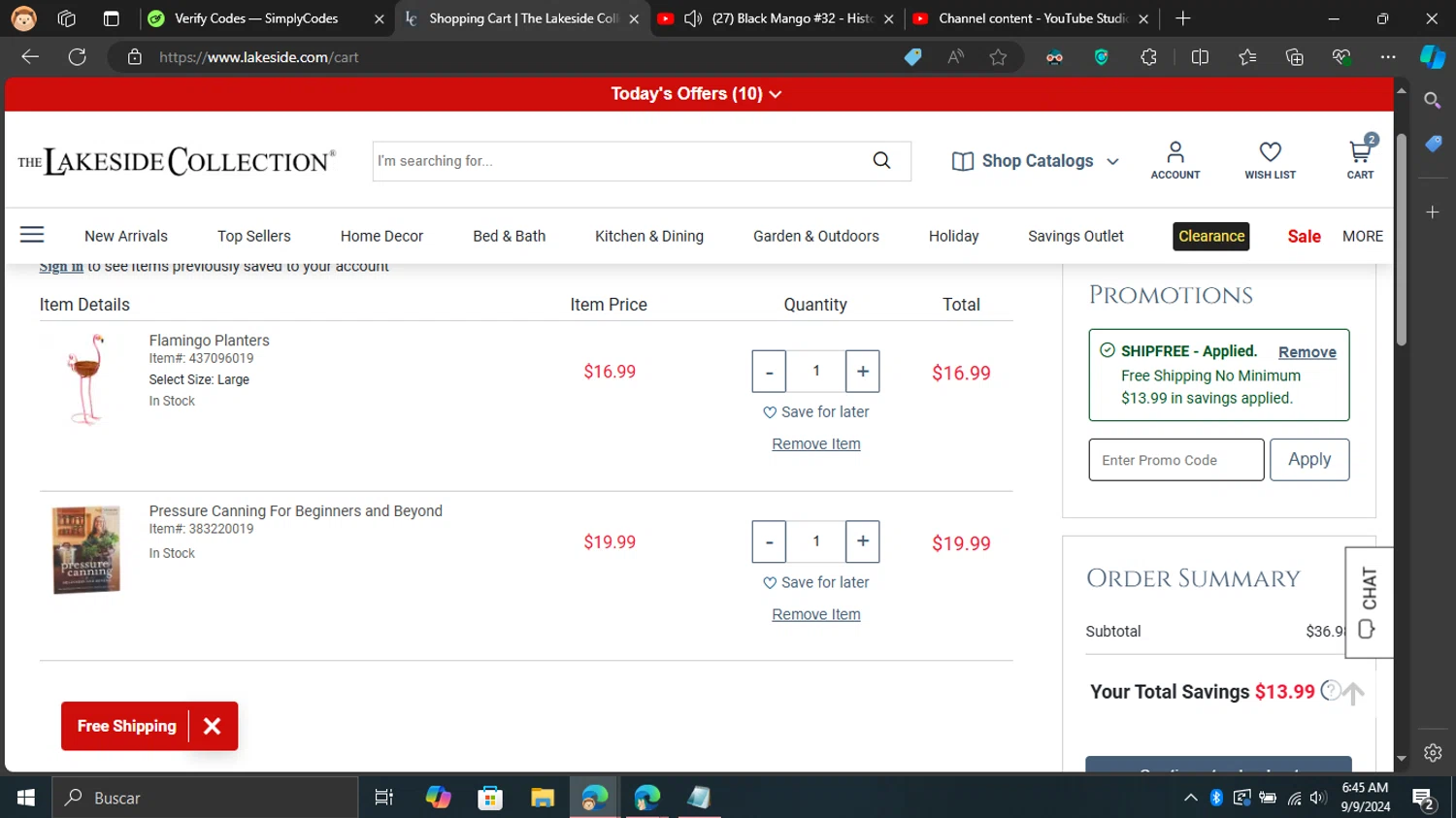Switch to Black Mango YouTube tab

point(775,18)
